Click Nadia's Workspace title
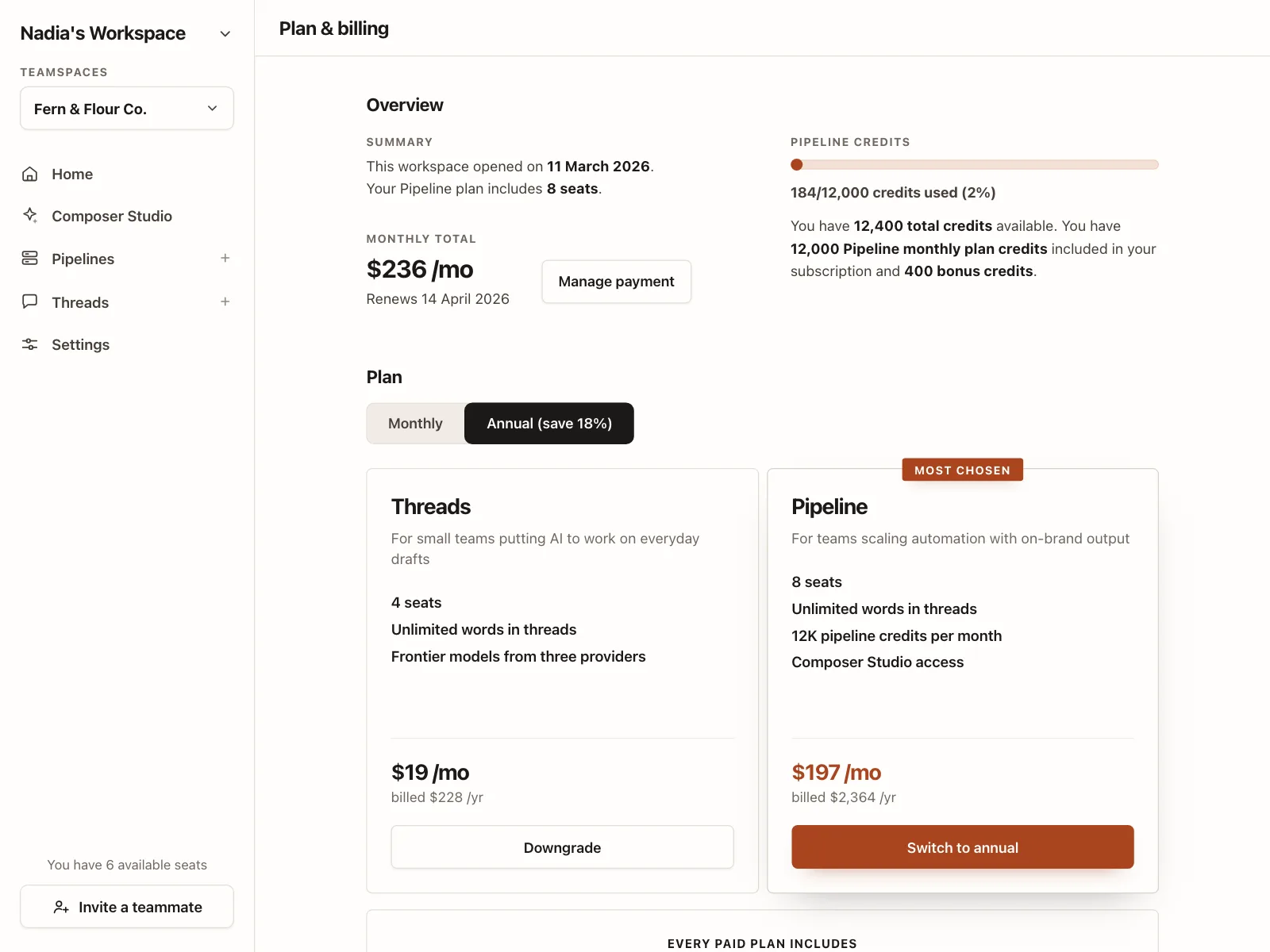Viewport: 1270px width, 952px height. [x=103, y=33]
